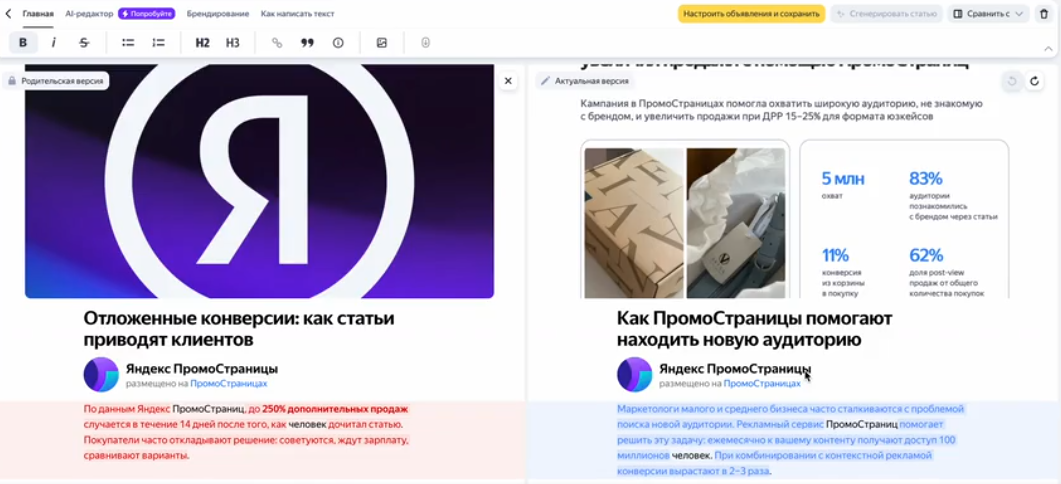Redo the change in the current version

1034,81
